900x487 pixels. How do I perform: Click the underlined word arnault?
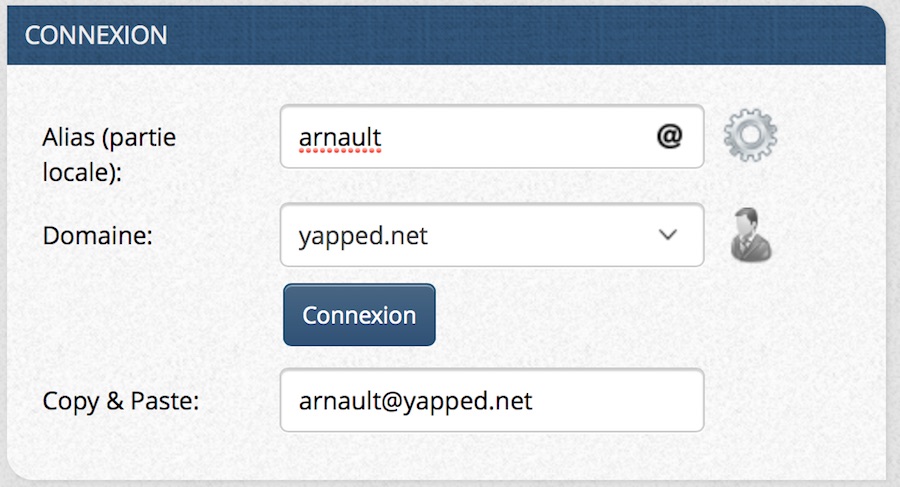(x=340, y=137)
